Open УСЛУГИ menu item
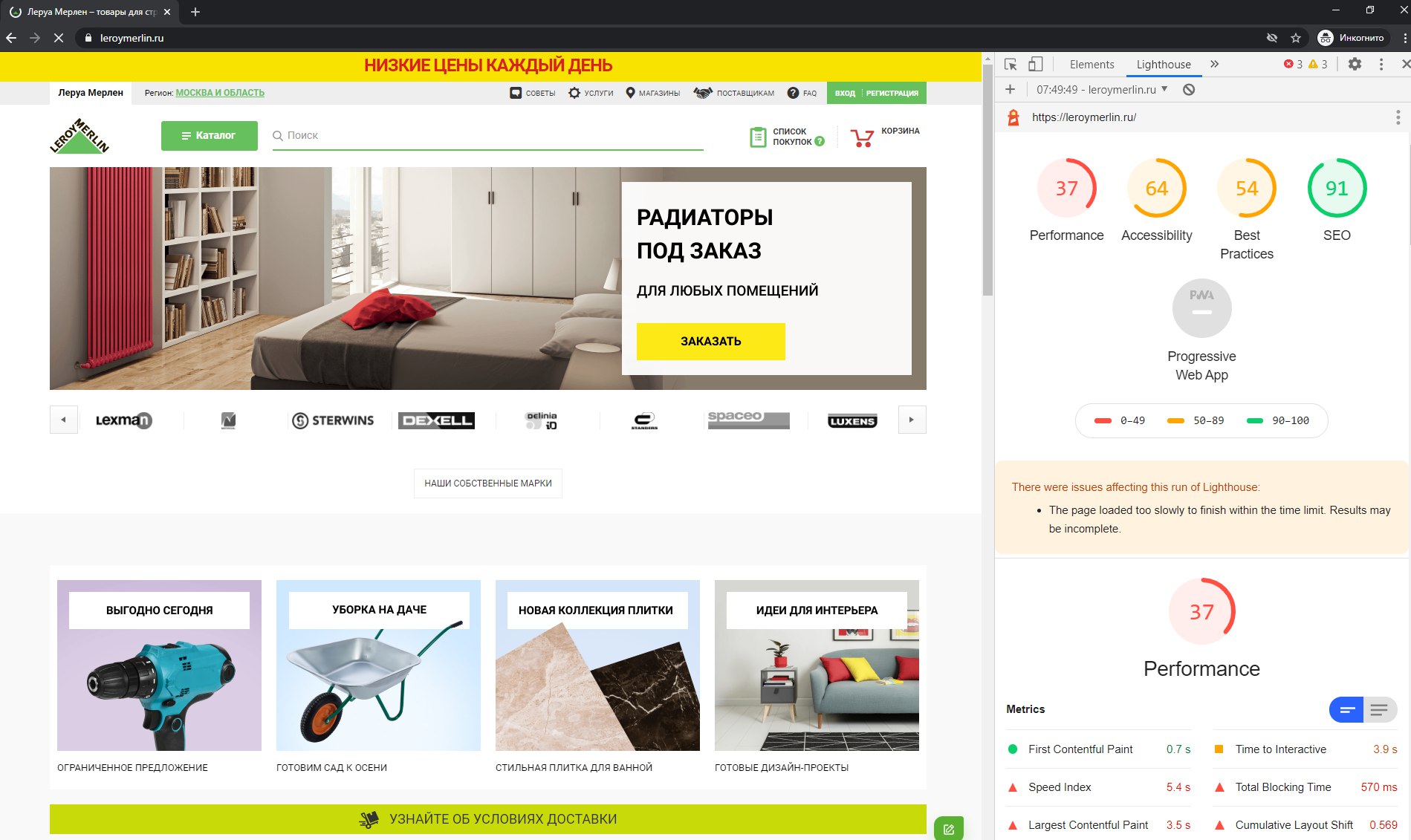 click(591, 93)
